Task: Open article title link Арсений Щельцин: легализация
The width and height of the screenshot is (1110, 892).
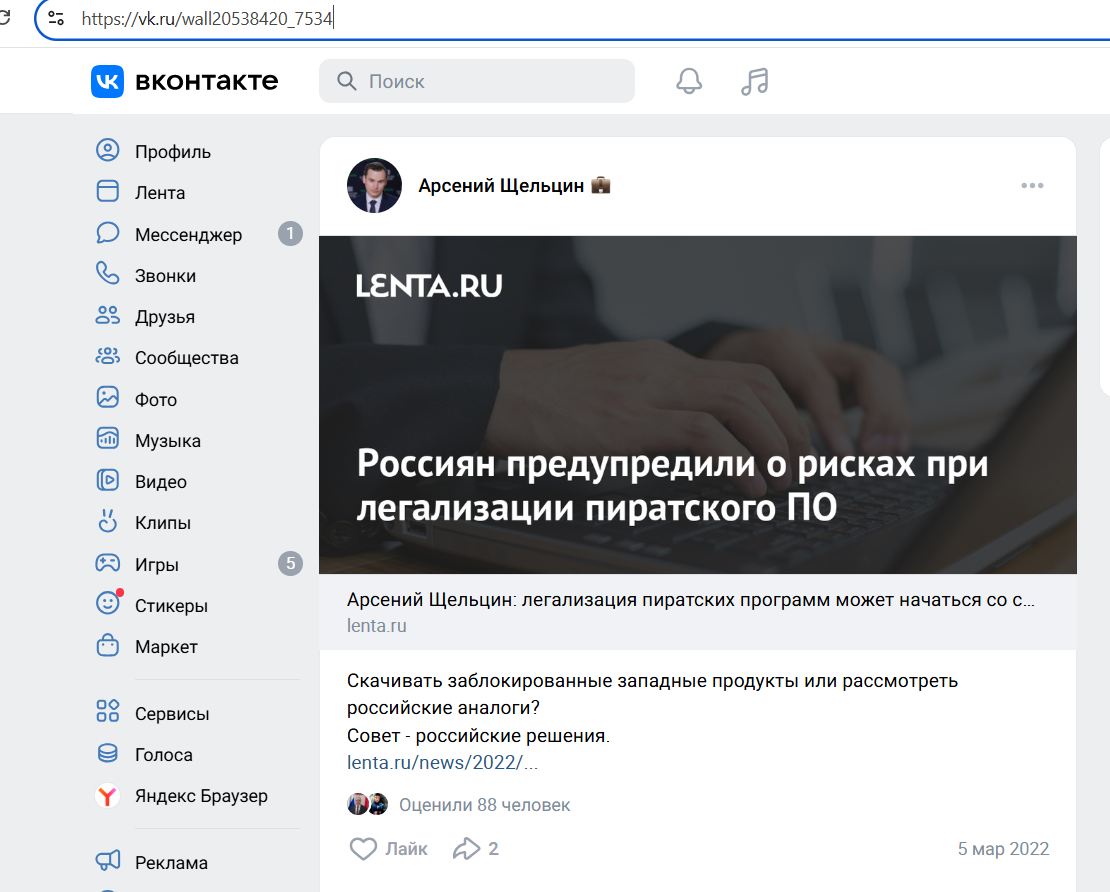Action: point(690,600)
